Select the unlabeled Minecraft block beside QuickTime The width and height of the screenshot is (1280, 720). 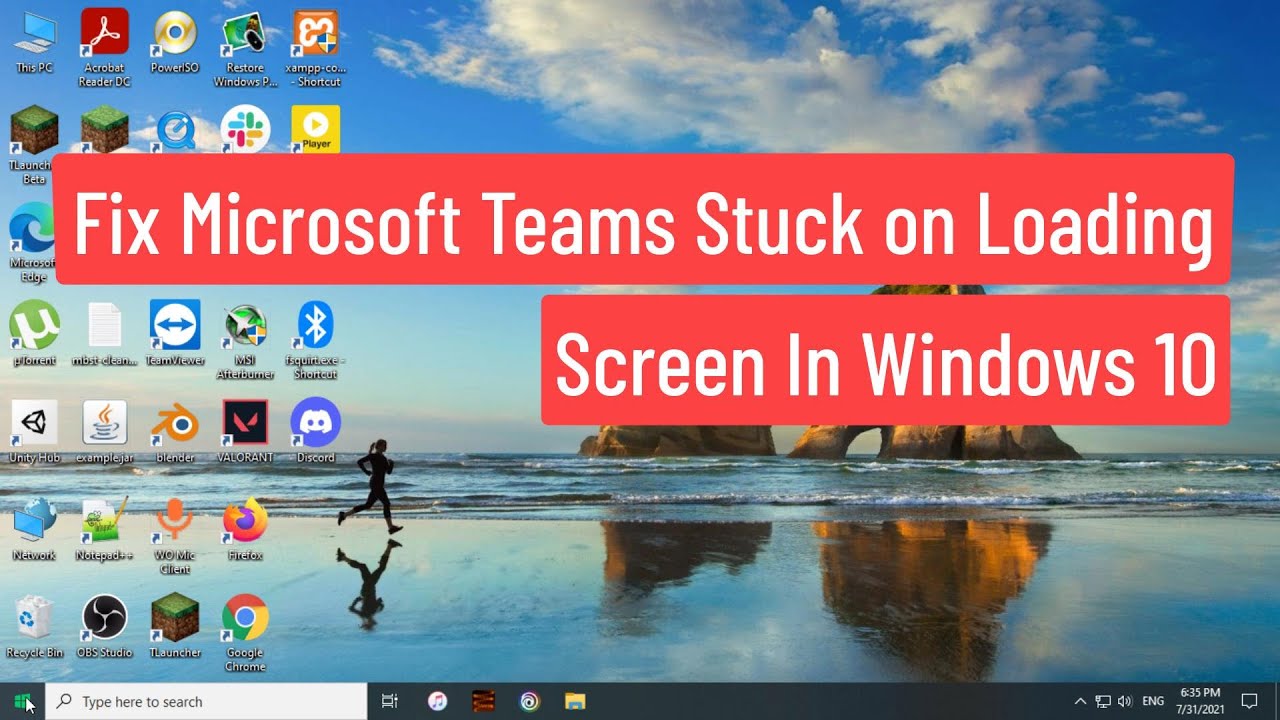(105, 130)
